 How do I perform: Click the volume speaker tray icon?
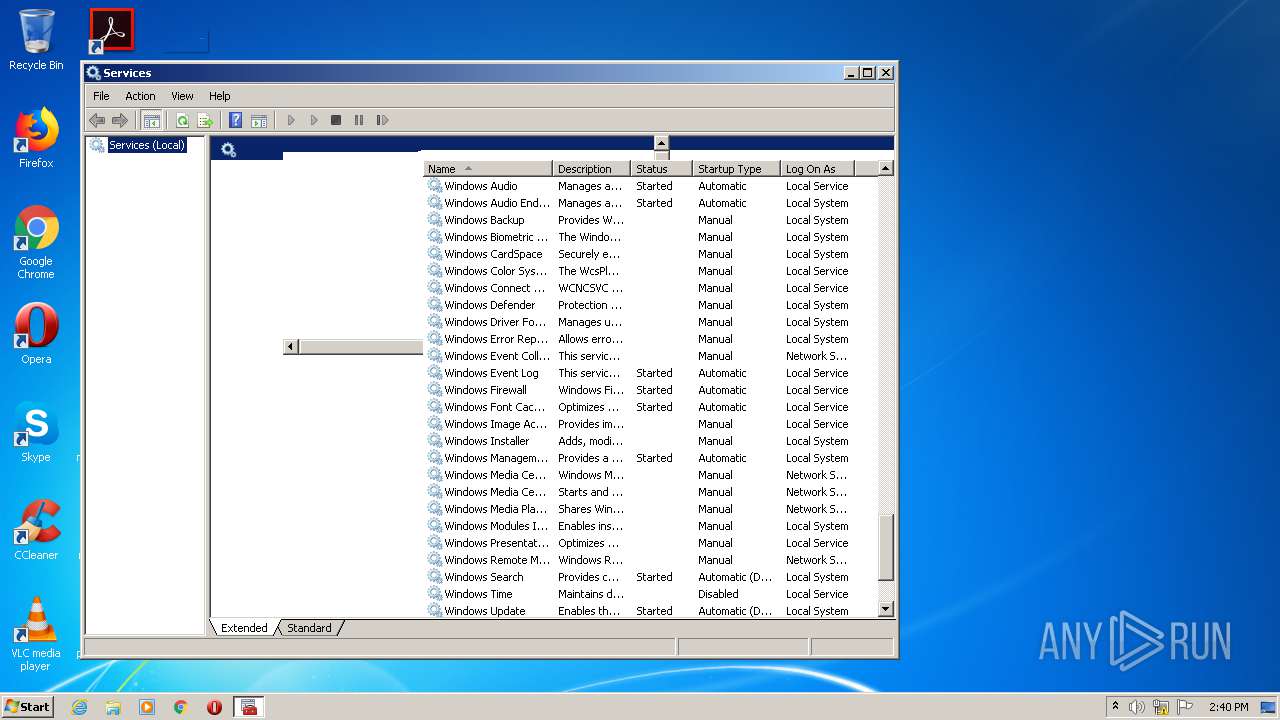(x=1136, y=707)
